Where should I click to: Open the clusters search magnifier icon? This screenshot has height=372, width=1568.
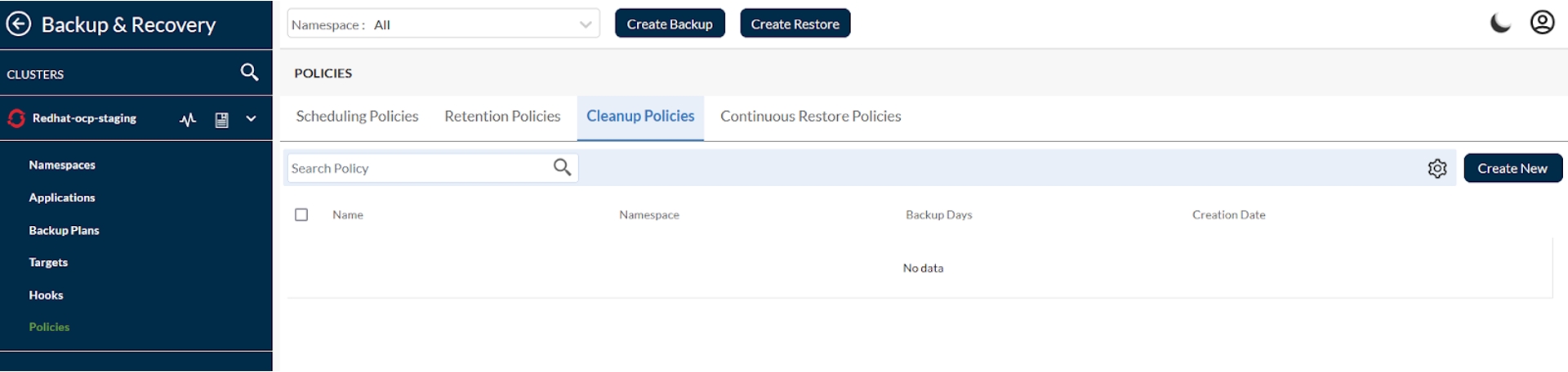249,73
